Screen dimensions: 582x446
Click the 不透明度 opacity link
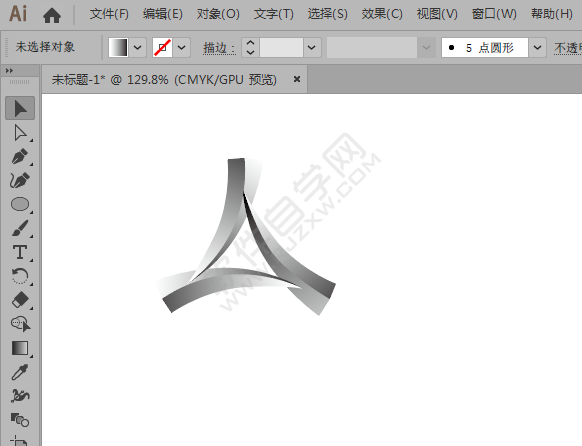point(568,48)
